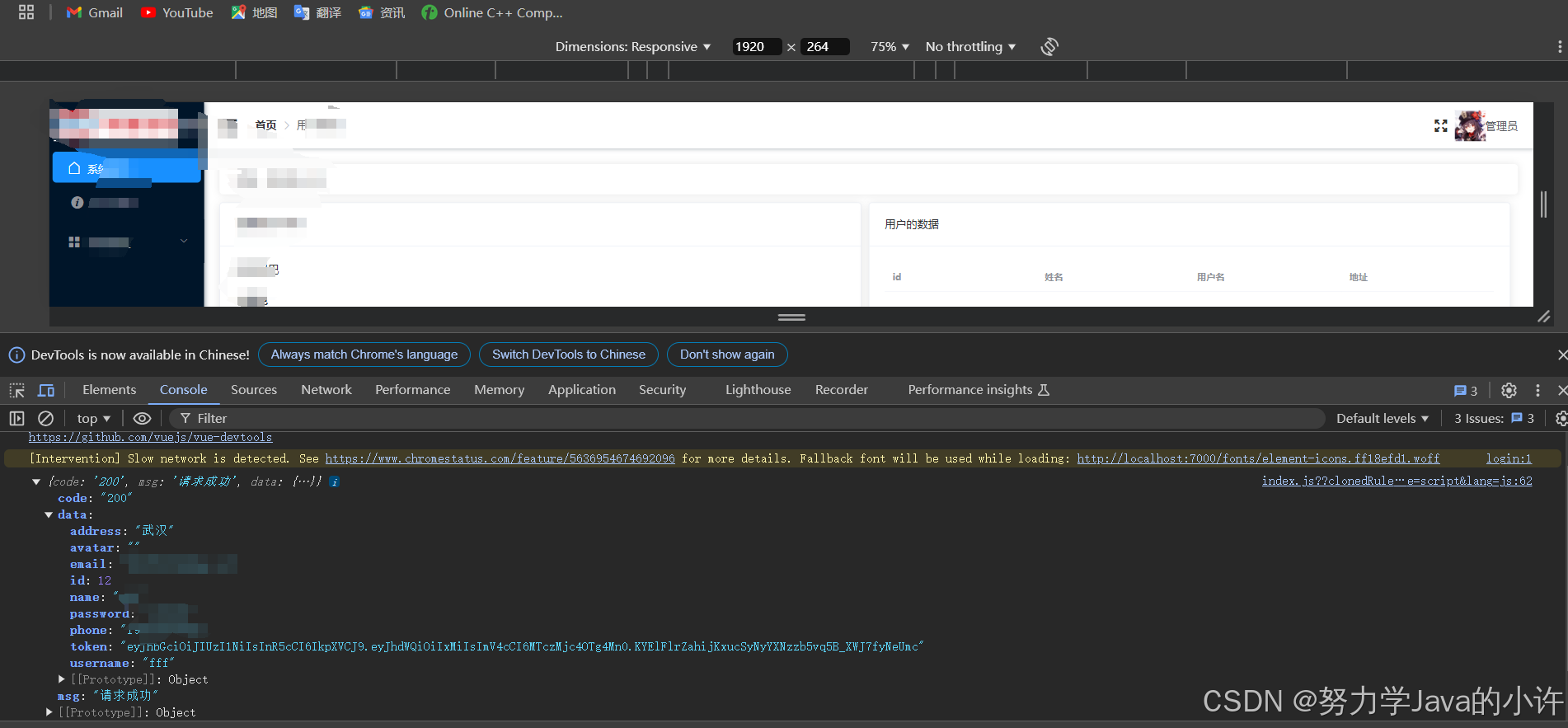This screenshot has width=1568, height=728.
Task: Click the console Filter input
Action: tap(746, 419)
